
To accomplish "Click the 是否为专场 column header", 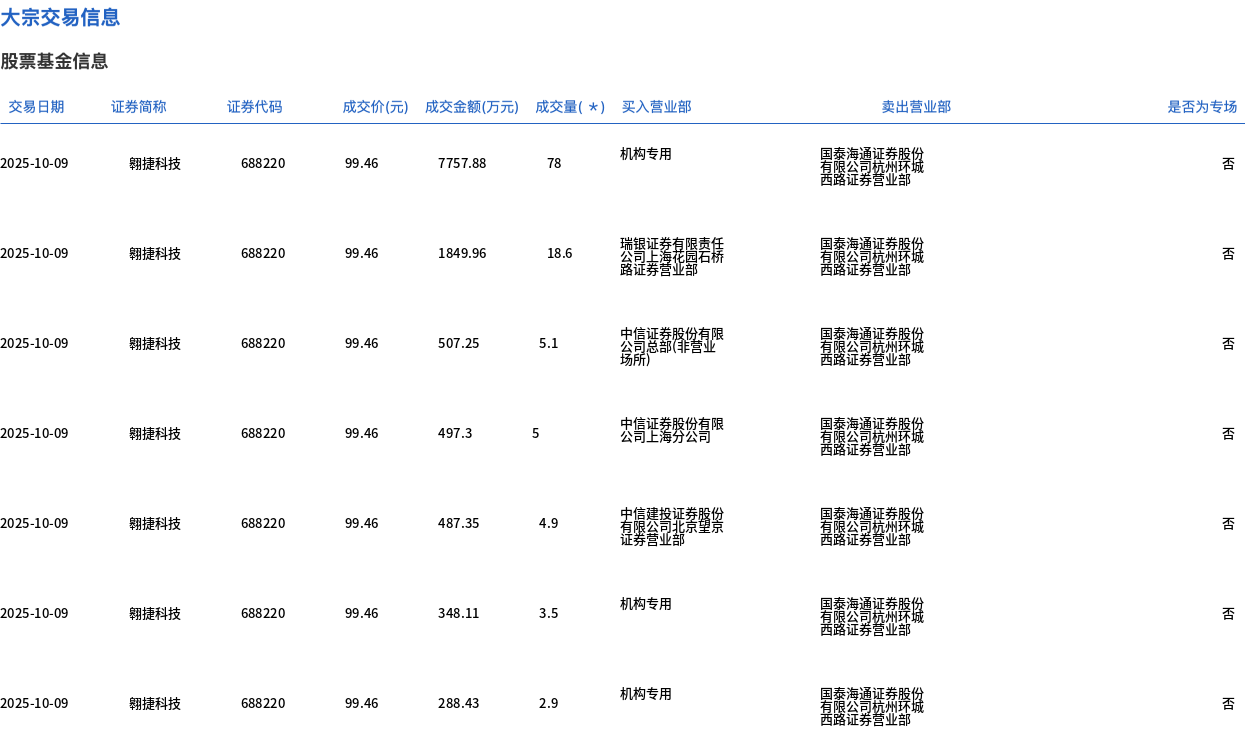I will pyautogui.click(x=1202, y=107).
